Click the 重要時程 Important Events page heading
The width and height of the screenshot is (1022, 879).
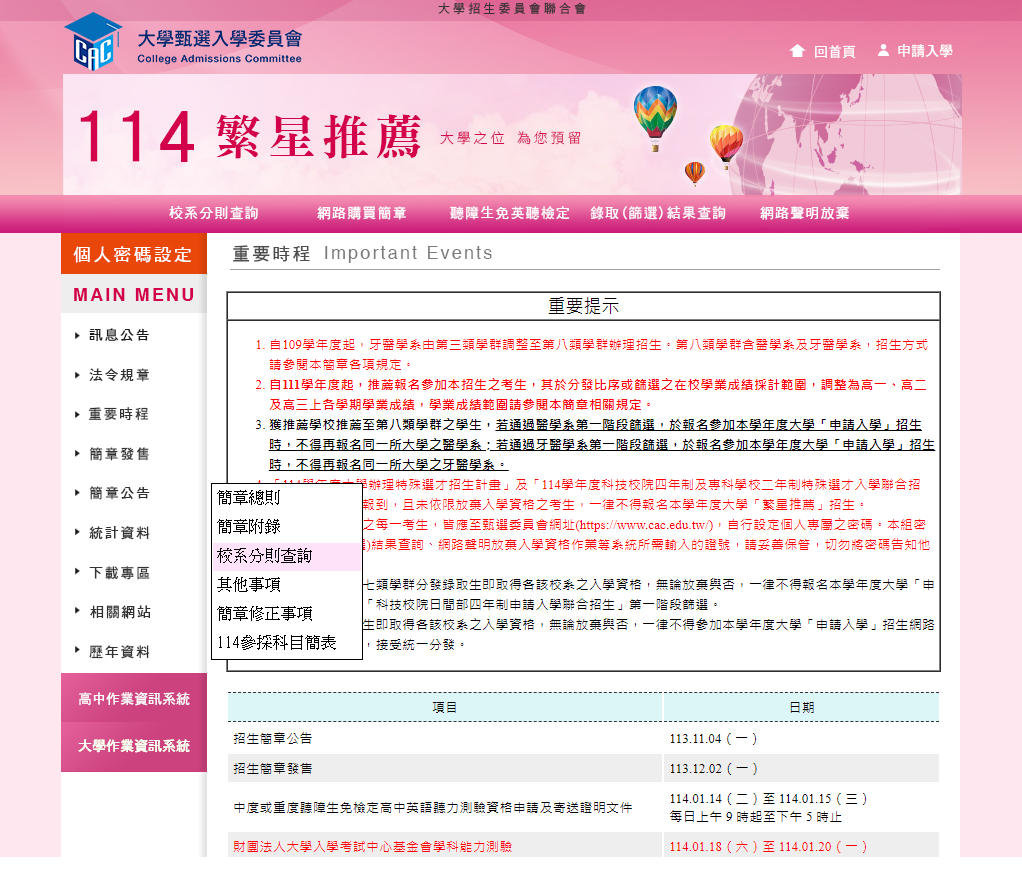(x=362, y=253)
